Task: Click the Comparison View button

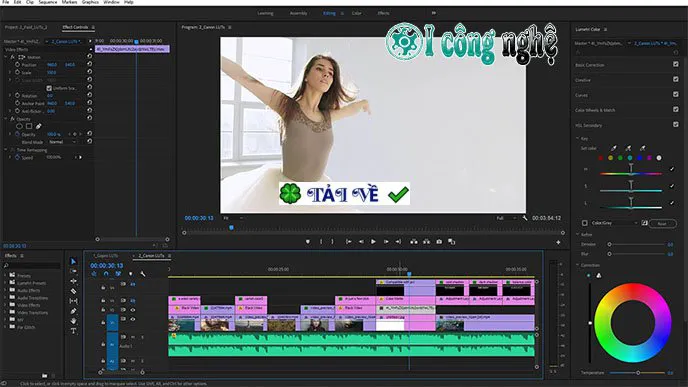Action: [x=452, y=242]
